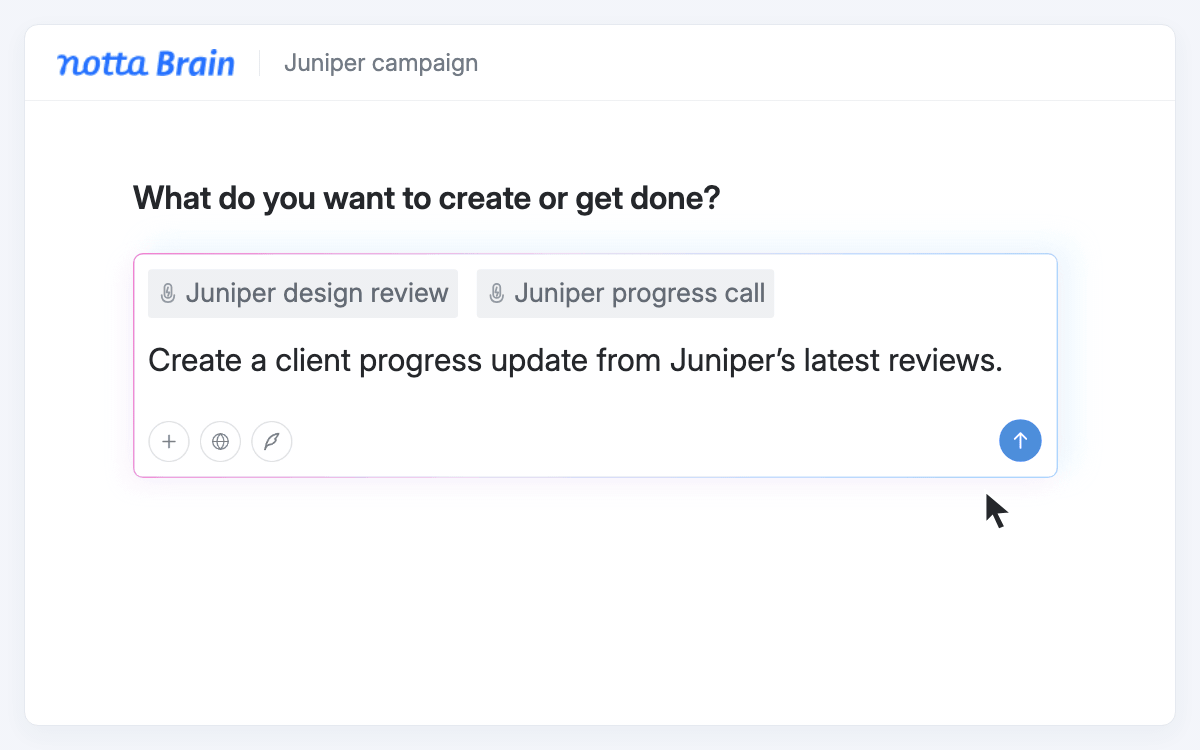Open the notta Brain logo
The width and height of the screenshot is (1200, 750).
[146, 63]
